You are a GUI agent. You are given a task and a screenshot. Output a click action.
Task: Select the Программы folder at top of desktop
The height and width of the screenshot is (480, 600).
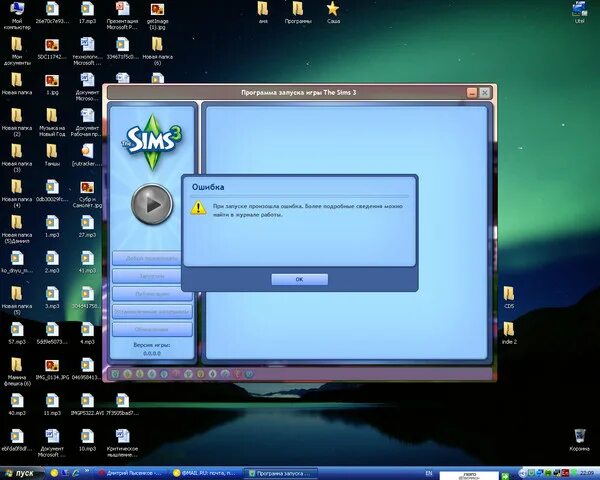coord(298,13)
